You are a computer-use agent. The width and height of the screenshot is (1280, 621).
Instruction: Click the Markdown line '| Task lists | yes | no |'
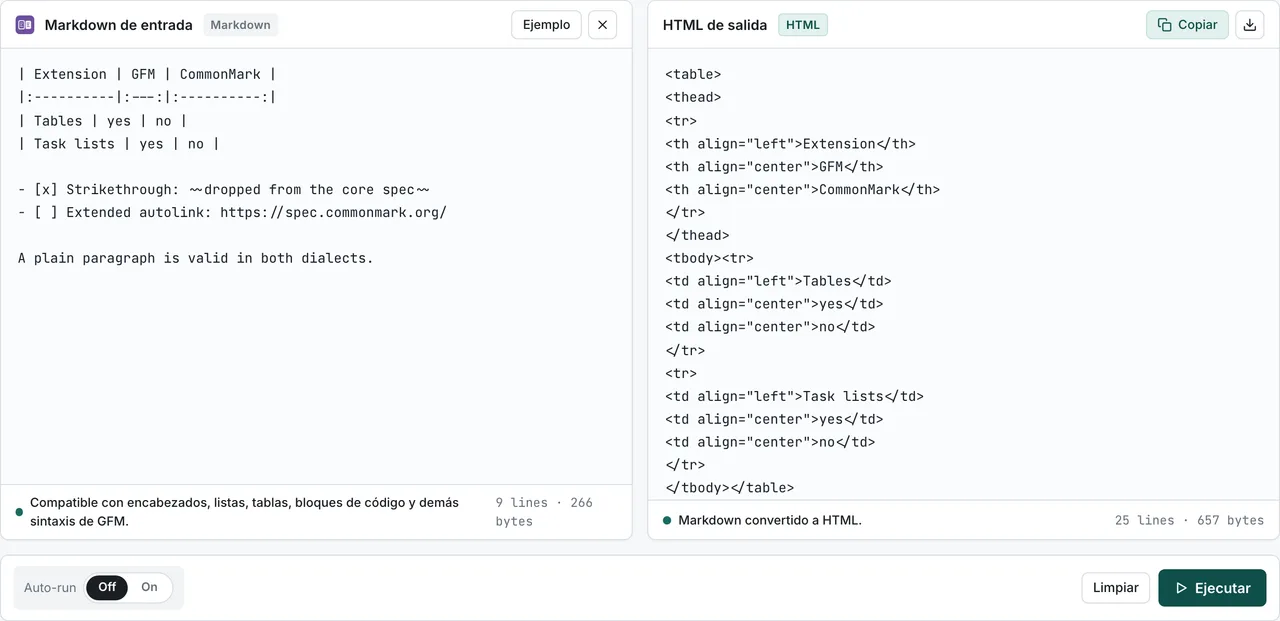pyautogui.click(x=118, y=143)
